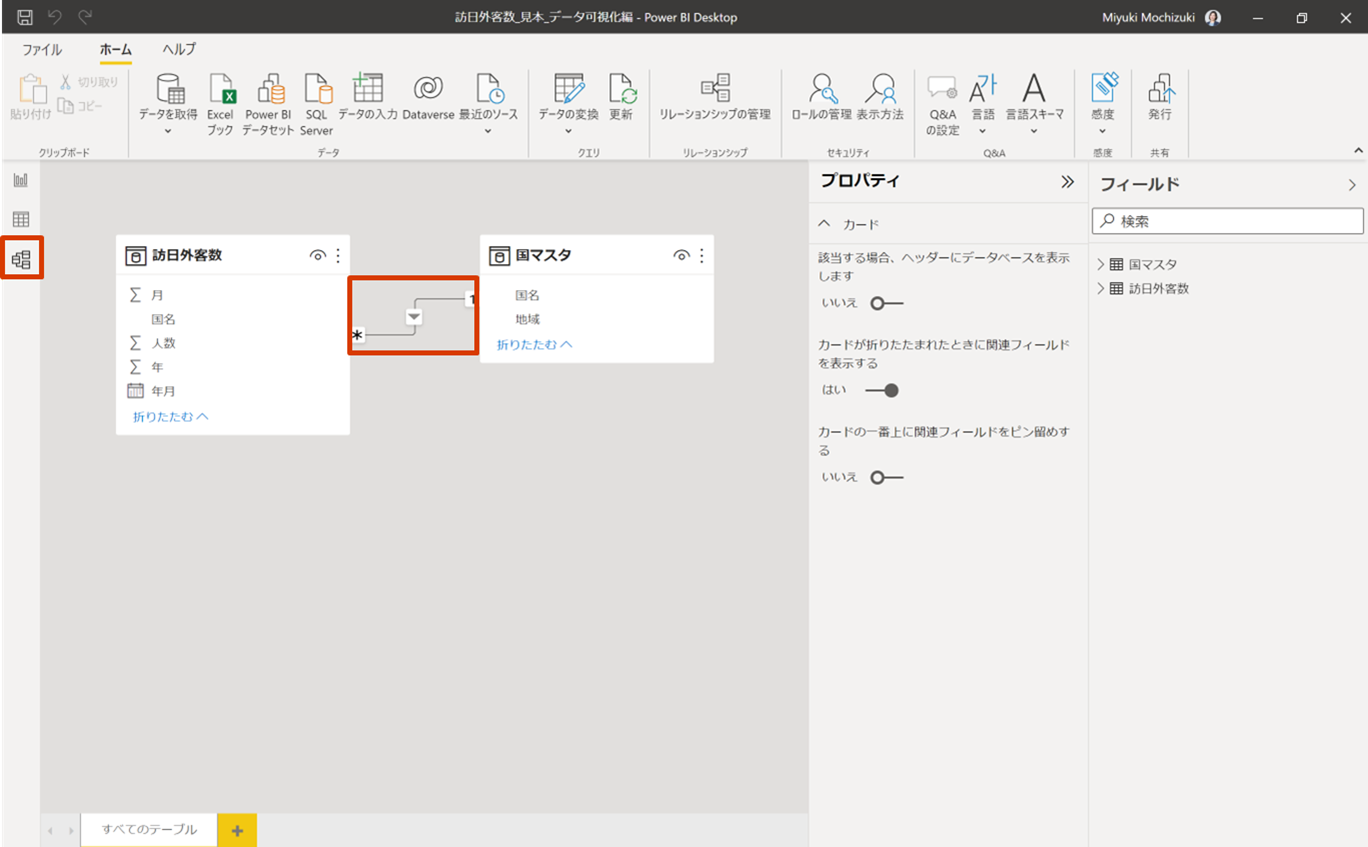Collapse the プロパティ pane
The width and height of the screenshot is (1368, 847).
click(x=1067, y=182)
